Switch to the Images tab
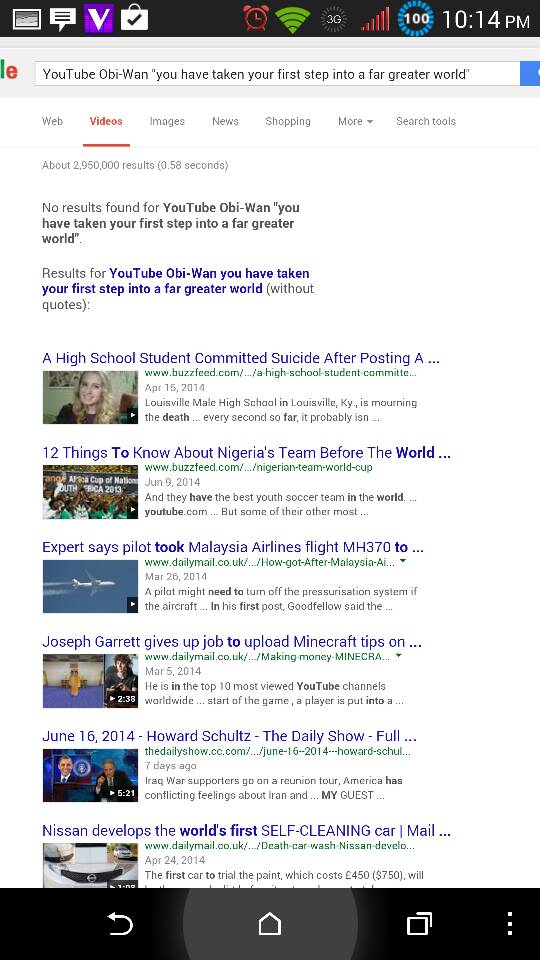540x960 pixels. [x=167, y=121]
